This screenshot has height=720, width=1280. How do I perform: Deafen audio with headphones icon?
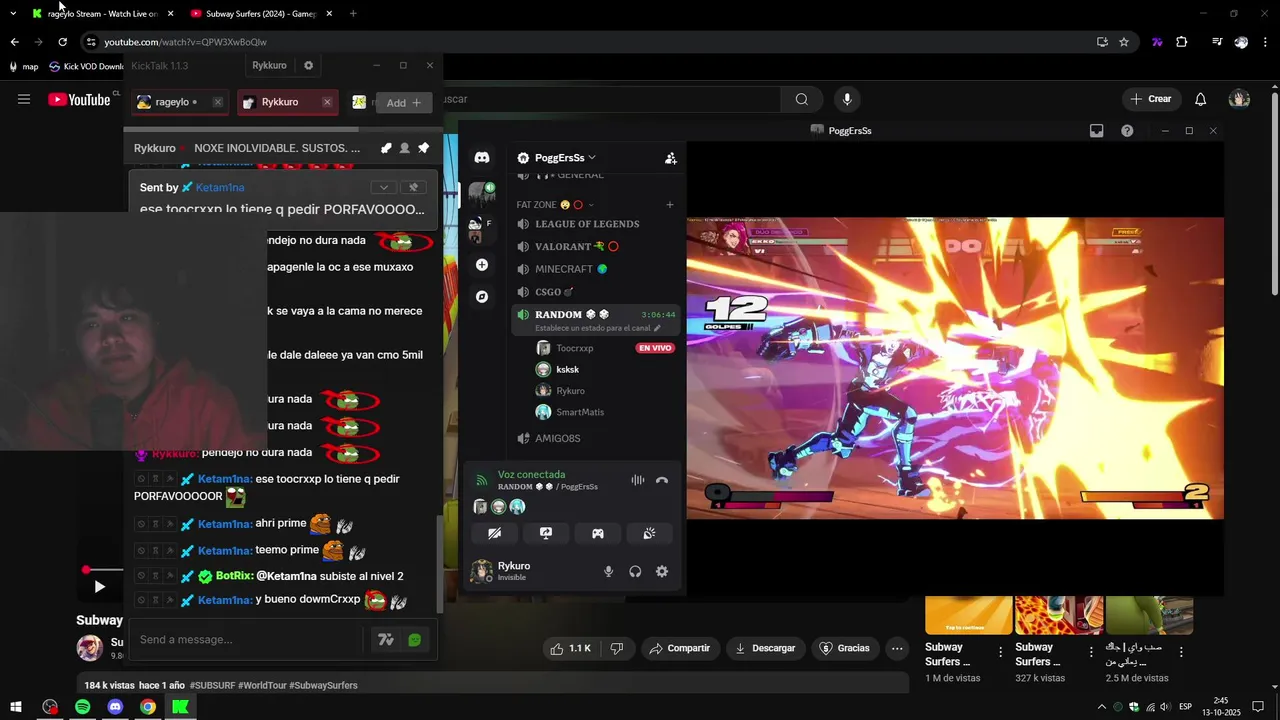point(635,572)
